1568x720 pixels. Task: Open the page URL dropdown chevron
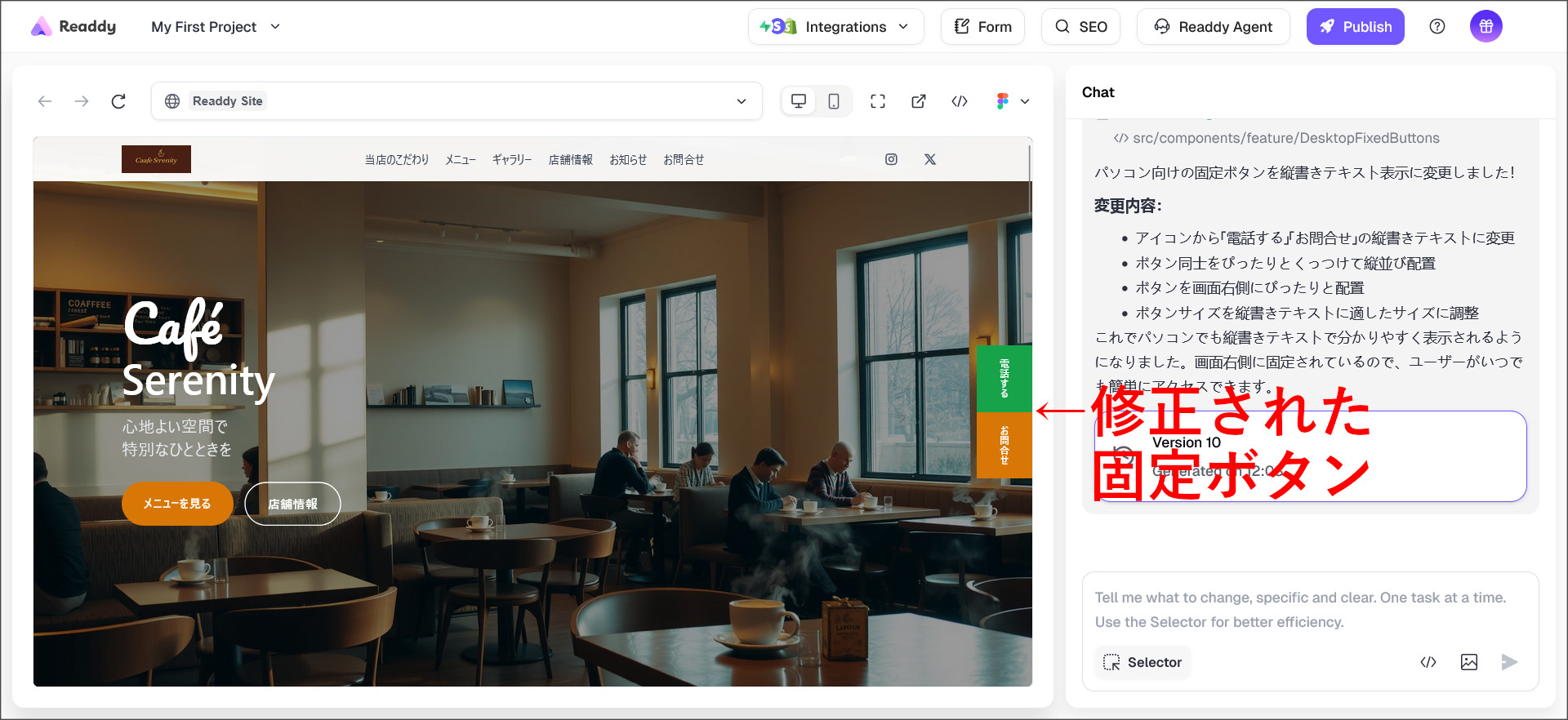(x=742, y=101)
